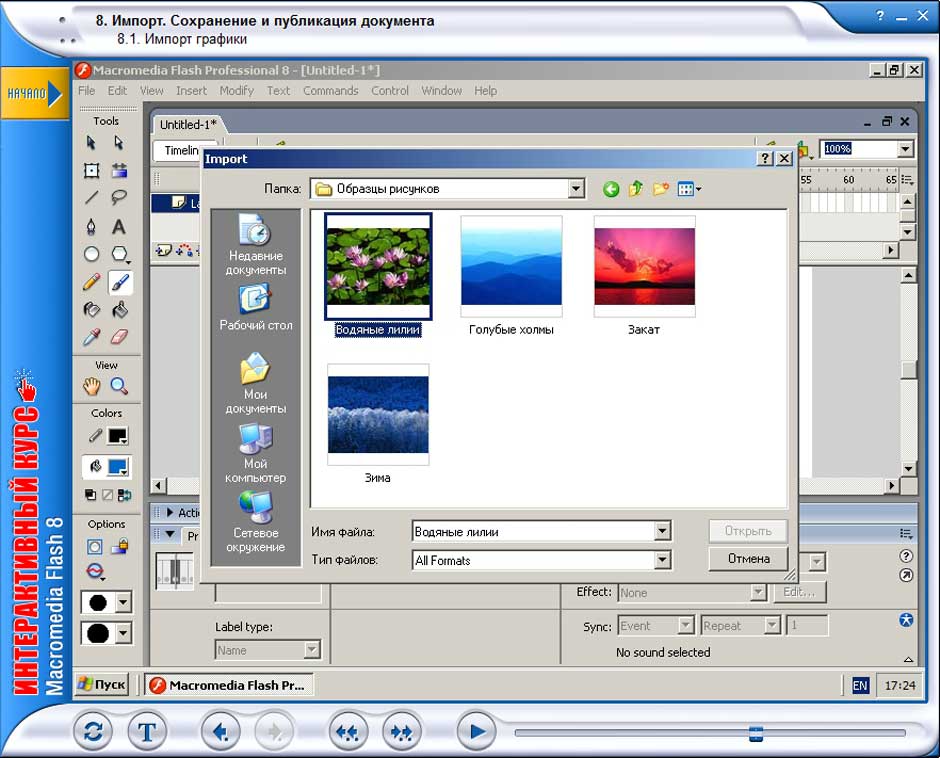
Task: Expand the Label type Name dropdown
Action: (x=312, y=650)
